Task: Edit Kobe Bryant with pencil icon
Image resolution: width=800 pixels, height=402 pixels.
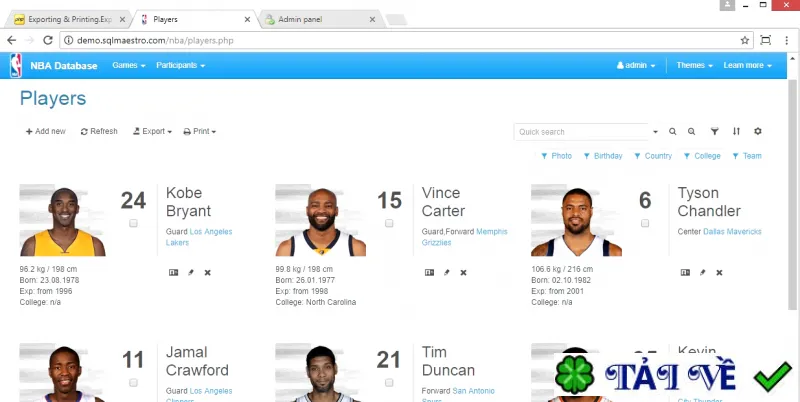Action: 191,272
